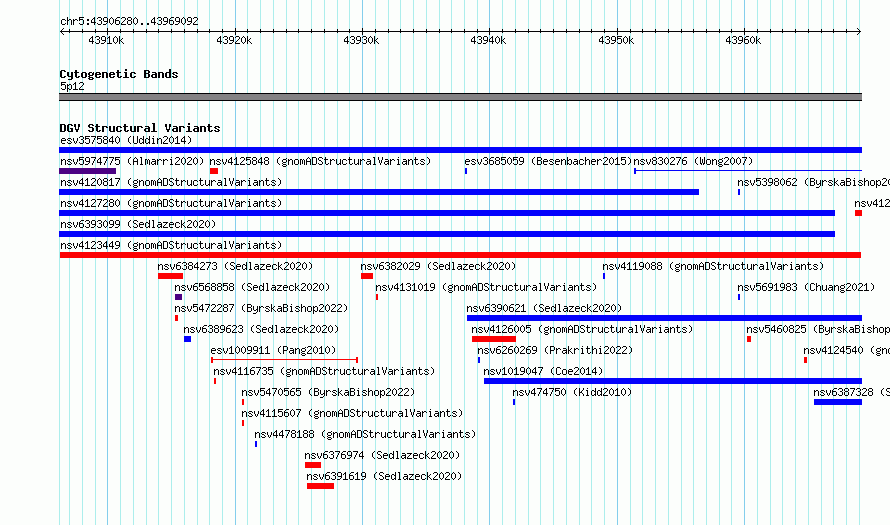This screenshot has width=890, height=525.
Task: Click nsv4115607 (gnomADStructuralVariants) label
Action: pos(352,413)
